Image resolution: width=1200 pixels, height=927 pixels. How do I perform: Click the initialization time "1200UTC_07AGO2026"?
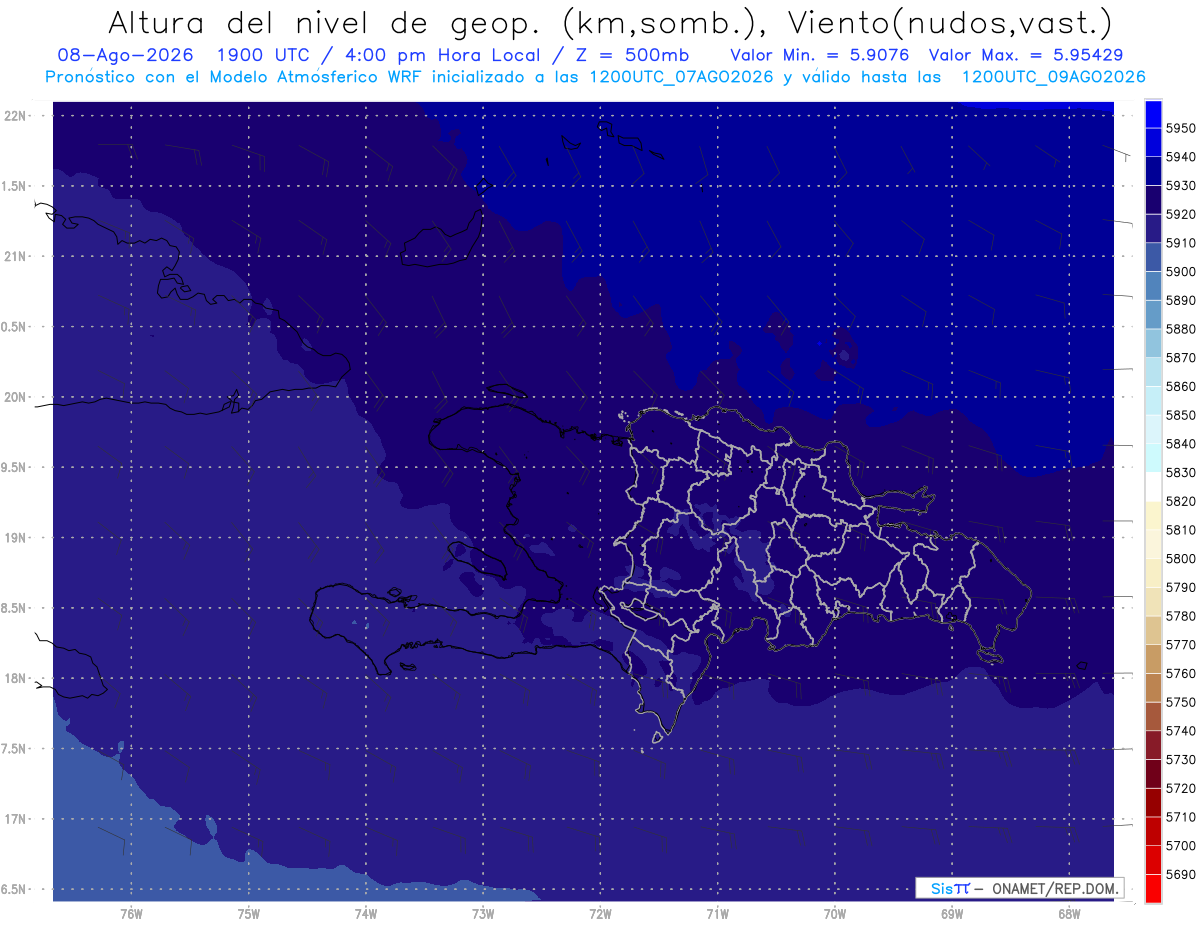tap(680, 77)
